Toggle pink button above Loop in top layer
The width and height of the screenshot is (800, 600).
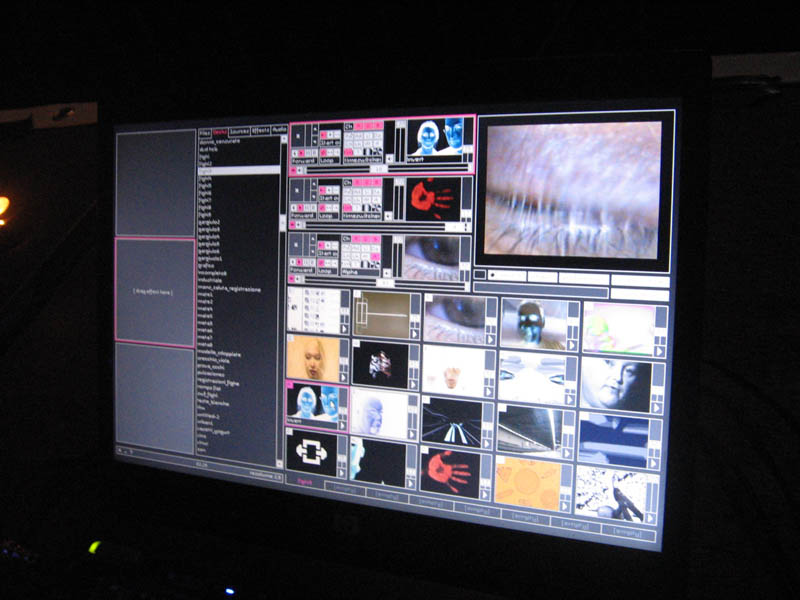point(323,153)
